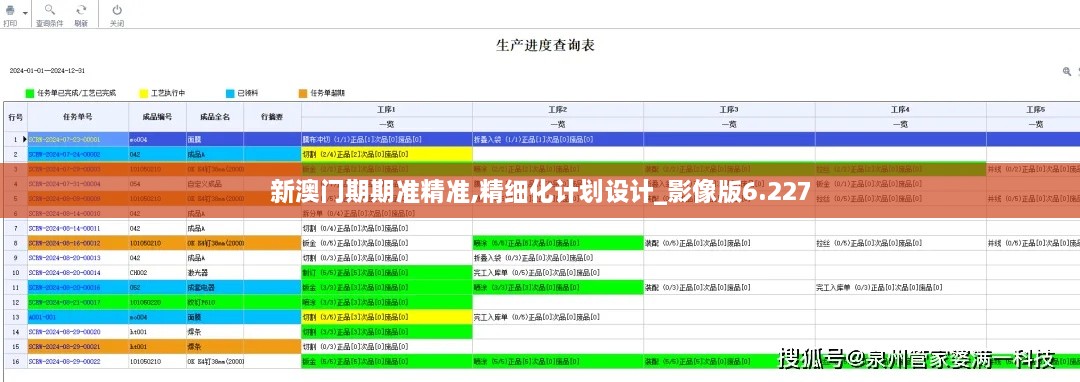Screen dimensions: 1080x382
Task: Select task SCBN-2024-08-16-00012
Action: 78,243
